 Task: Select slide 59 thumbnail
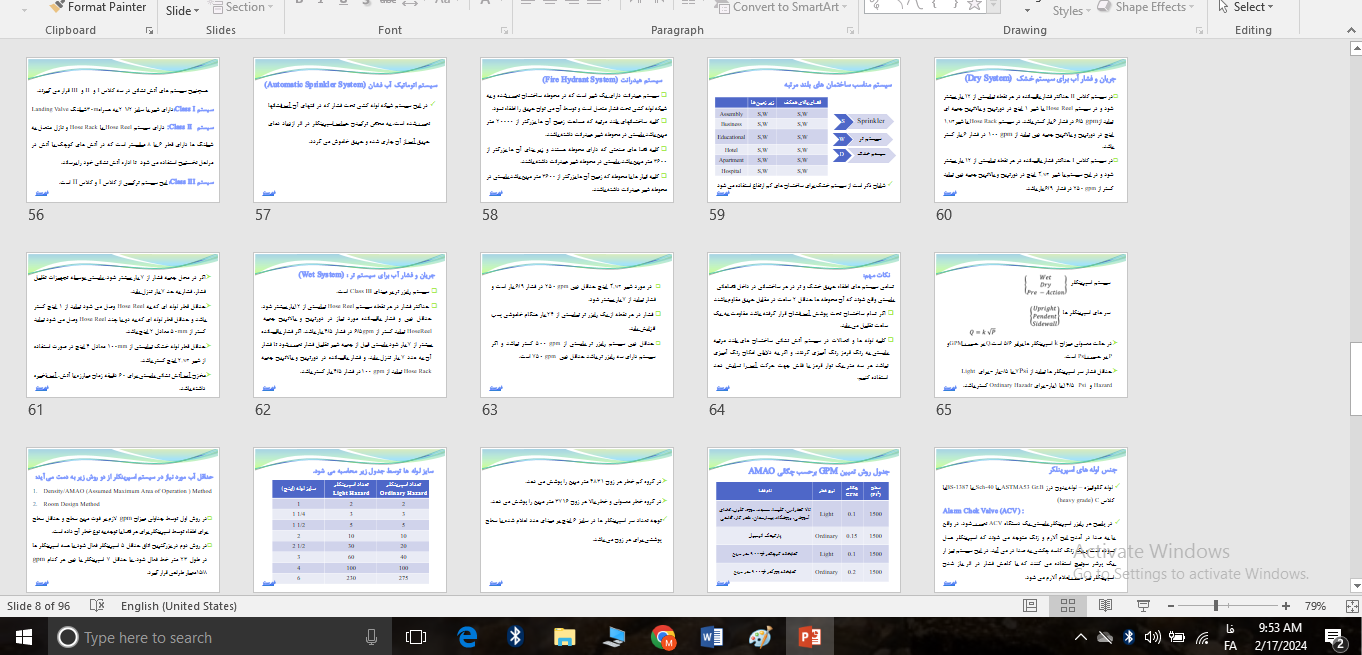[805, 130]
